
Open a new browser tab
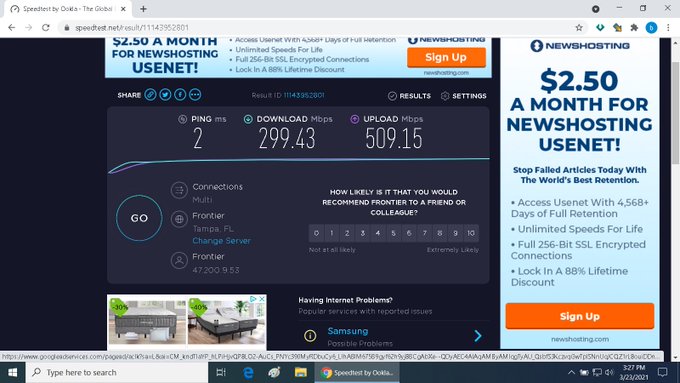pyautogui.click(x=143, y=9)
